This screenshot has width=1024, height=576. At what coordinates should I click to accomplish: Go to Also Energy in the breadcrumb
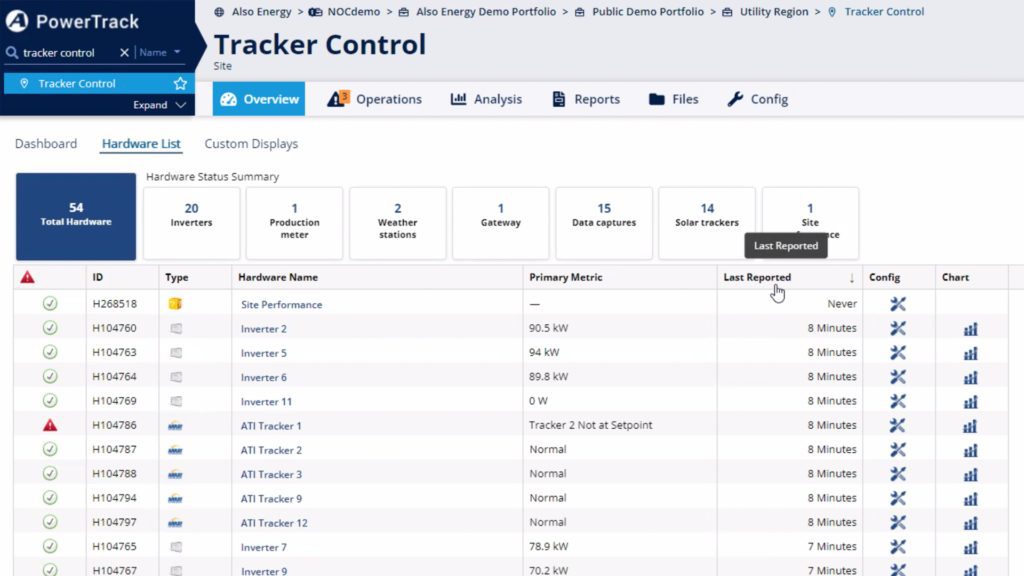pos(261,12)
